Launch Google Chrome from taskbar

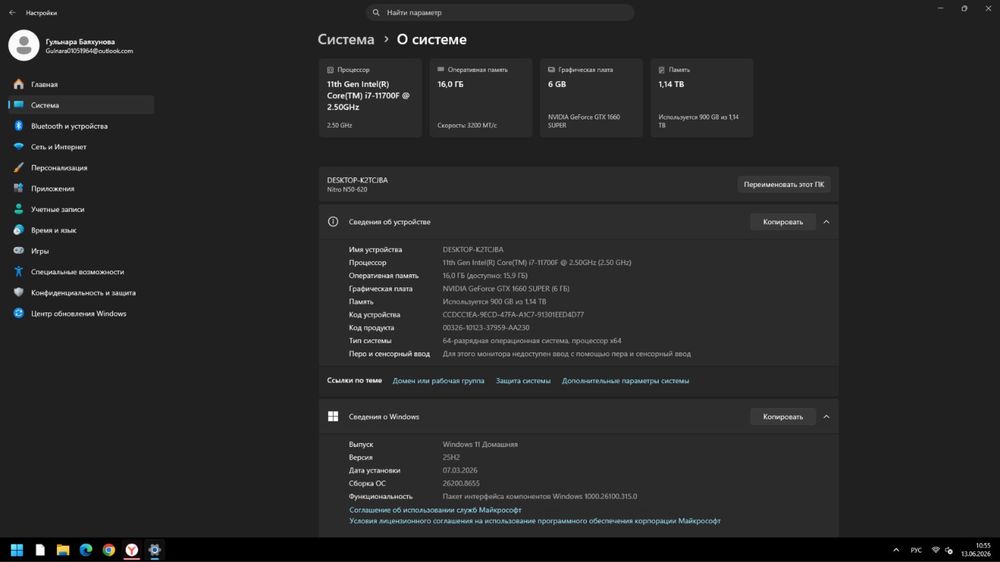pos(109,550)
